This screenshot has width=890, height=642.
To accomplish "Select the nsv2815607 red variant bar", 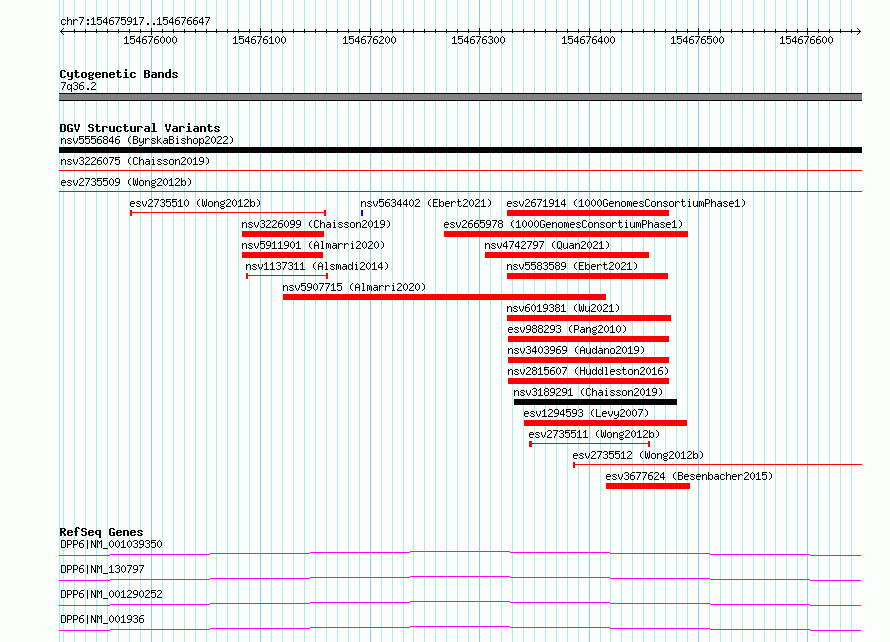I will (589, 381).
